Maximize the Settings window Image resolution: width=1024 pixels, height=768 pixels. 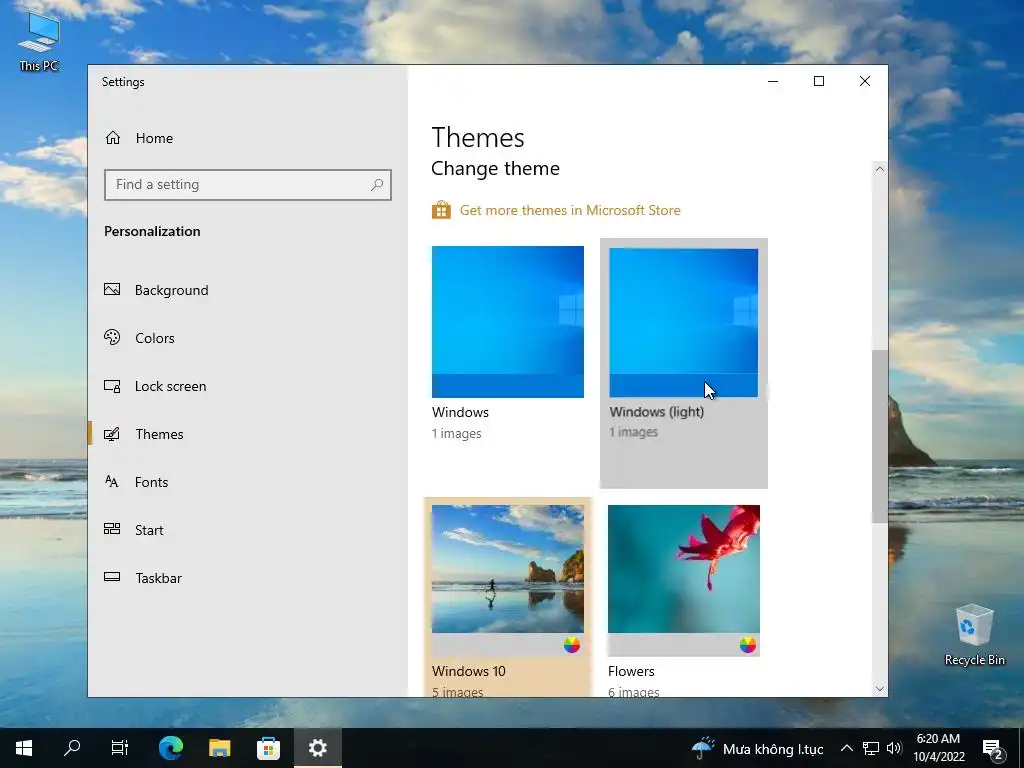pos(819,81)
